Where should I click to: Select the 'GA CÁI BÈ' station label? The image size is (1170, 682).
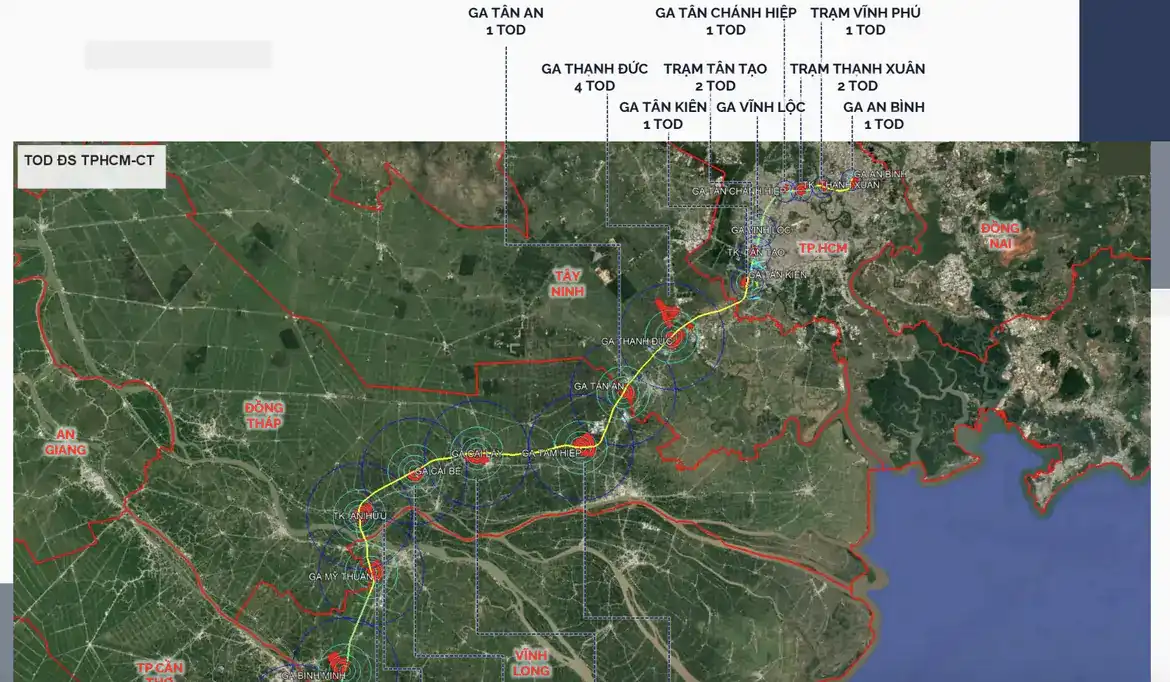click(x=439, y=472)
